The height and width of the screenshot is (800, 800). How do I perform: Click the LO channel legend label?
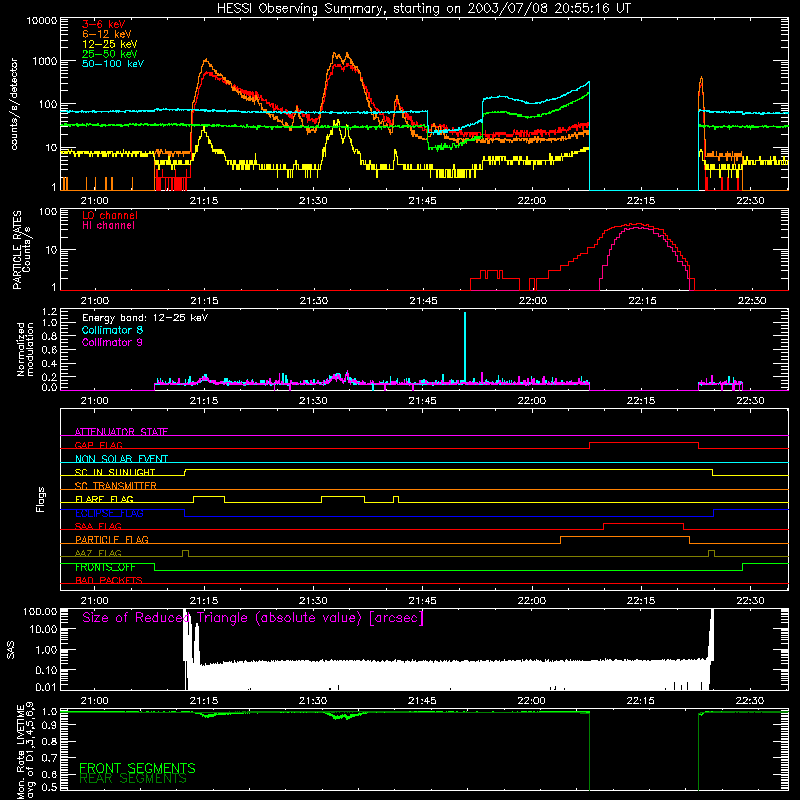(x=110, y=215)
